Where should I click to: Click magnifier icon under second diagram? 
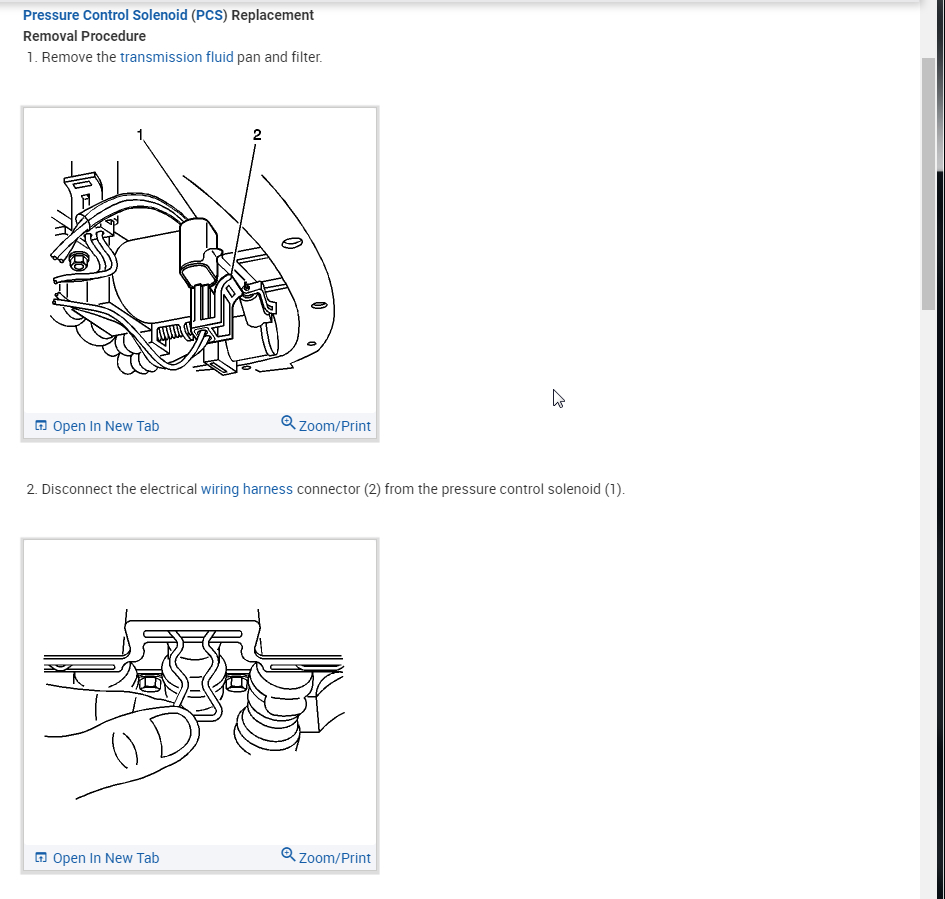(x=288, y=855)
